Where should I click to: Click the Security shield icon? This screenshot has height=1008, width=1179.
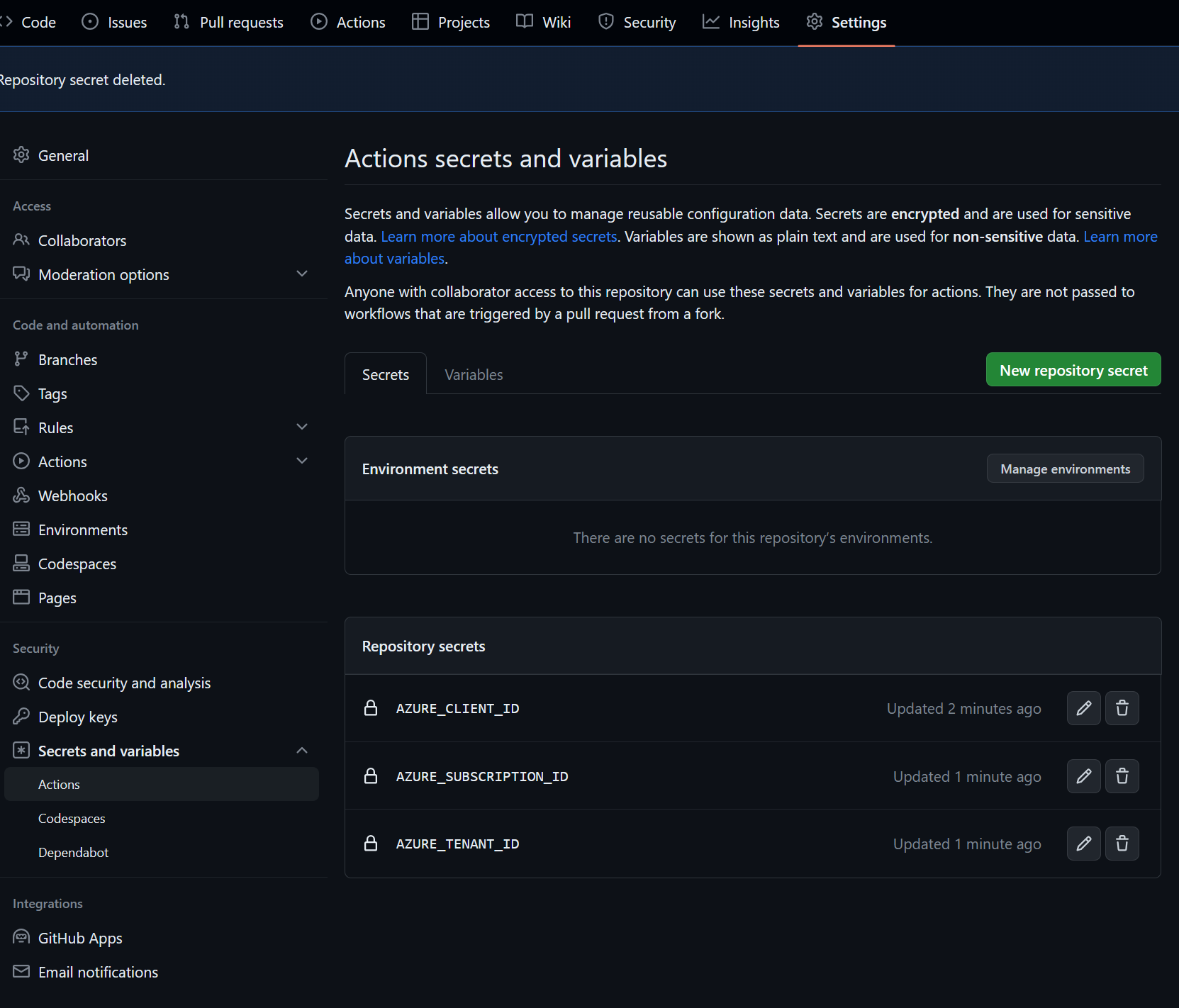(606, 22)
